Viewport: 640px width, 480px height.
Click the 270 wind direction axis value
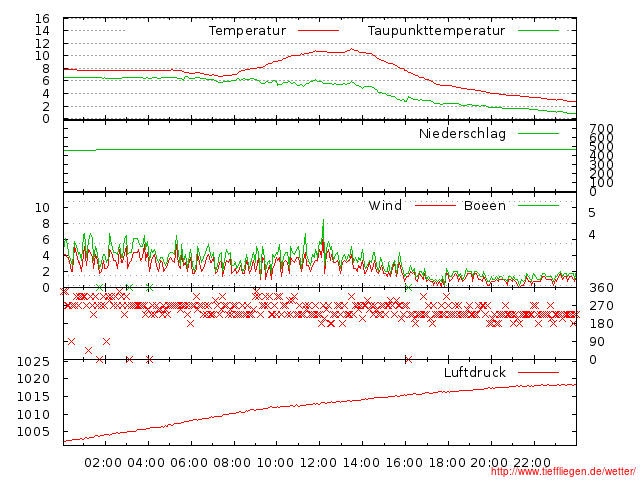pyautogui.click(x=602, y=306)
